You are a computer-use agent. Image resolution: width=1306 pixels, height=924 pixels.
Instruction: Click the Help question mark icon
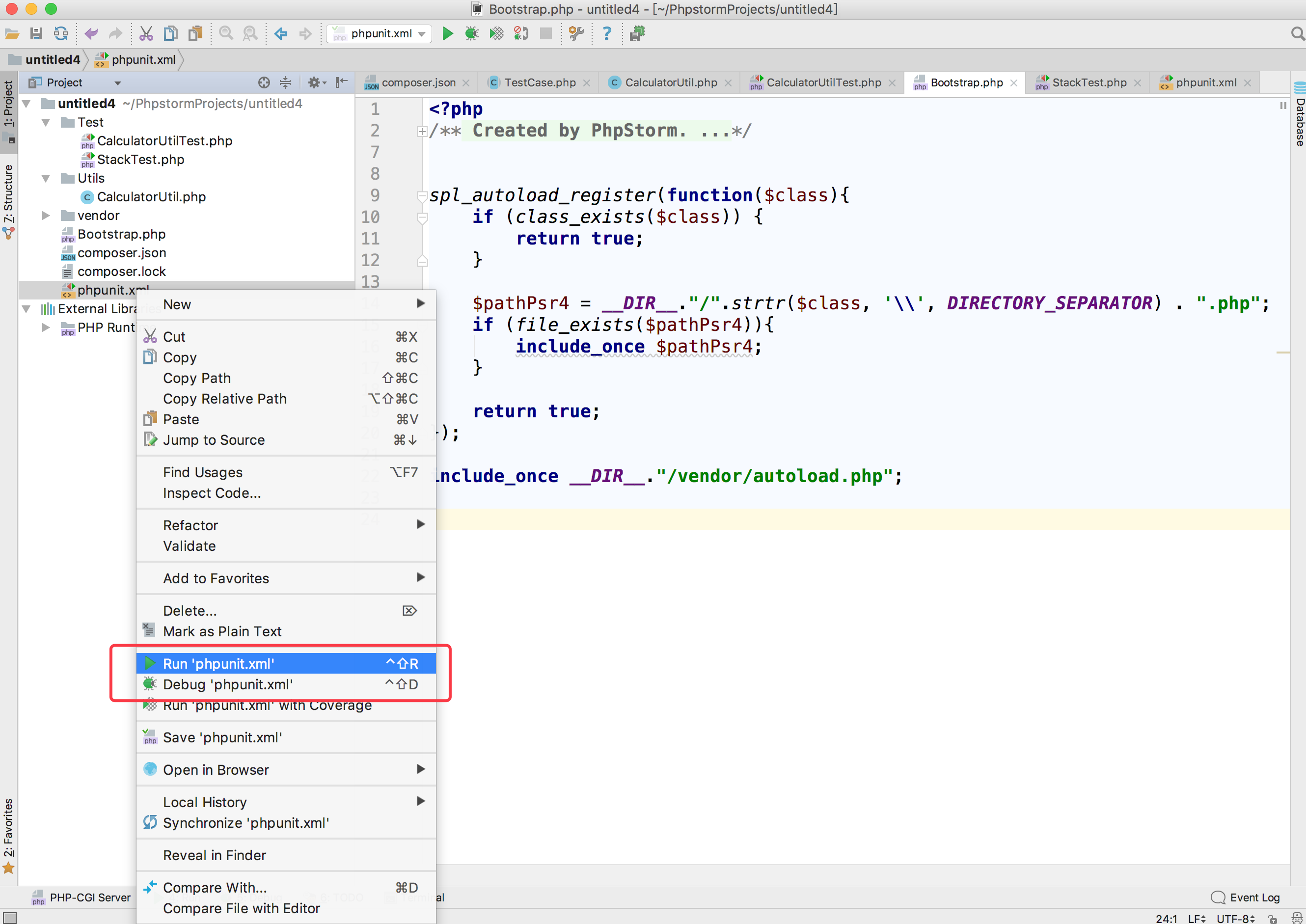click(607, 34)
